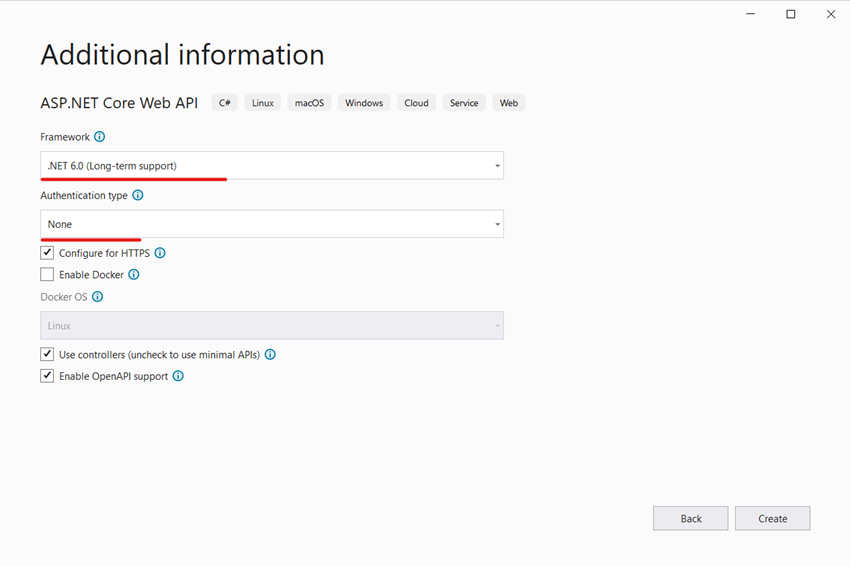Viewport: 850px width, 566px height.
Task: Show info for Enable Docker
Action: coord(133,274)
